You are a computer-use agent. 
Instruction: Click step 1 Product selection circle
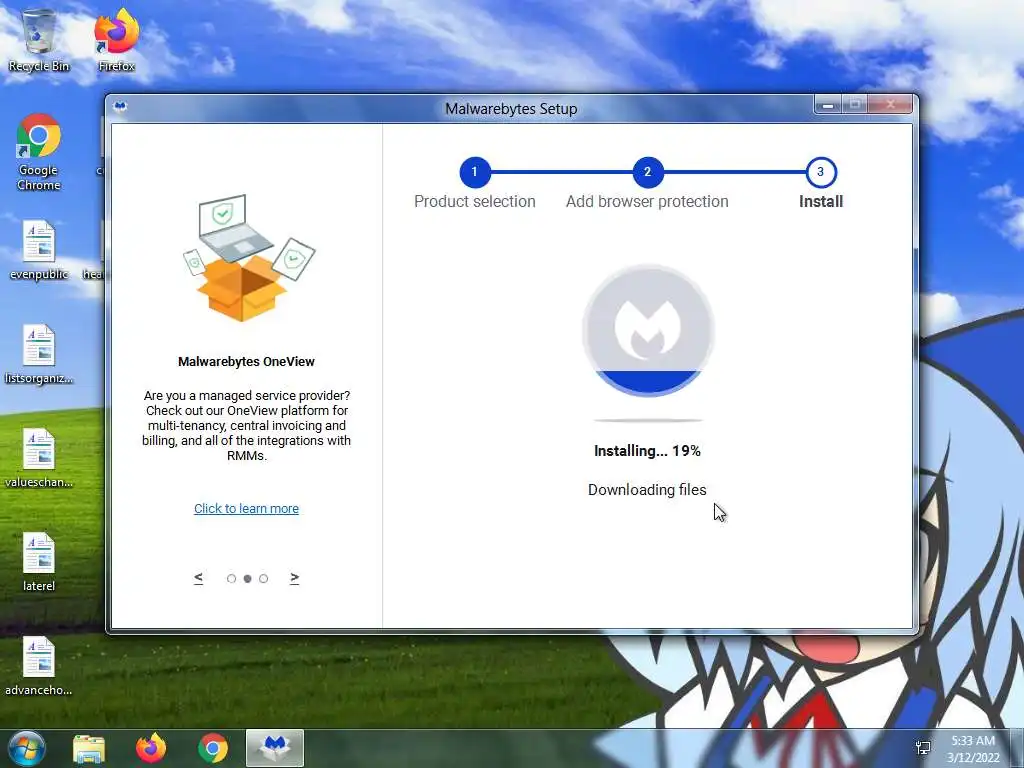(x=475, y=172)
